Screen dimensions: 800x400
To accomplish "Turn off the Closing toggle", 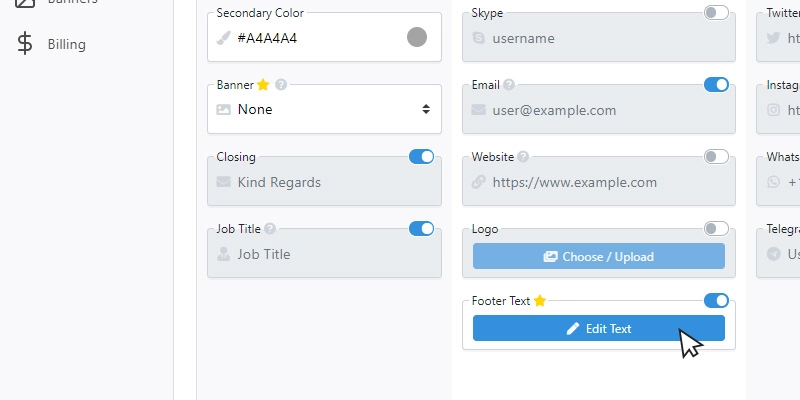I will [x=421, y=157].
